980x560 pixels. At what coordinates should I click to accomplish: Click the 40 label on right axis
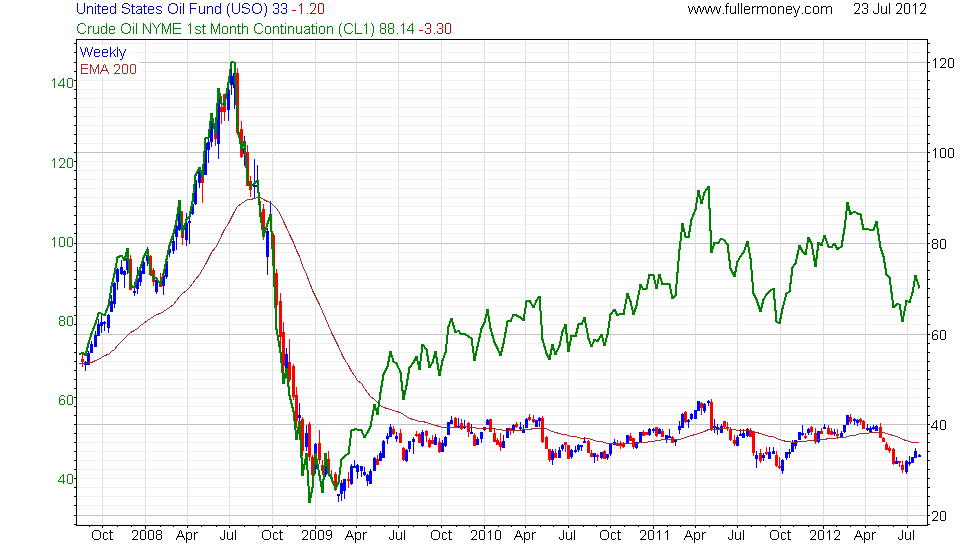[x=939, y=426]
